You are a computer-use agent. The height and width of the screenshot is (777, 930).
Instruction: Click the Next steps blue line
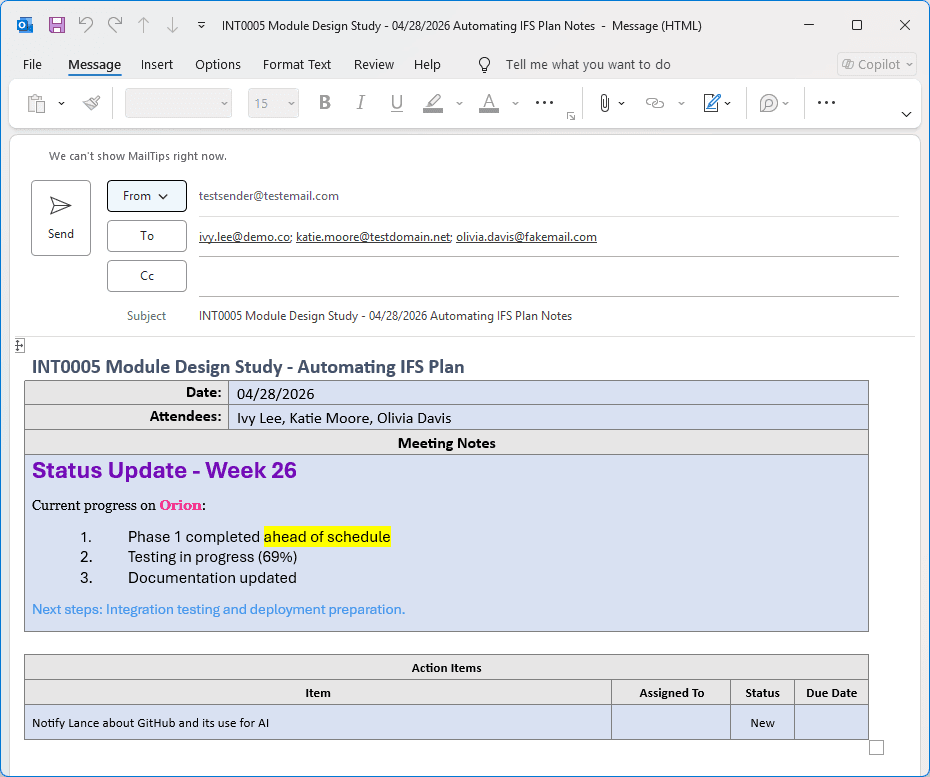[x=218, y=609]
